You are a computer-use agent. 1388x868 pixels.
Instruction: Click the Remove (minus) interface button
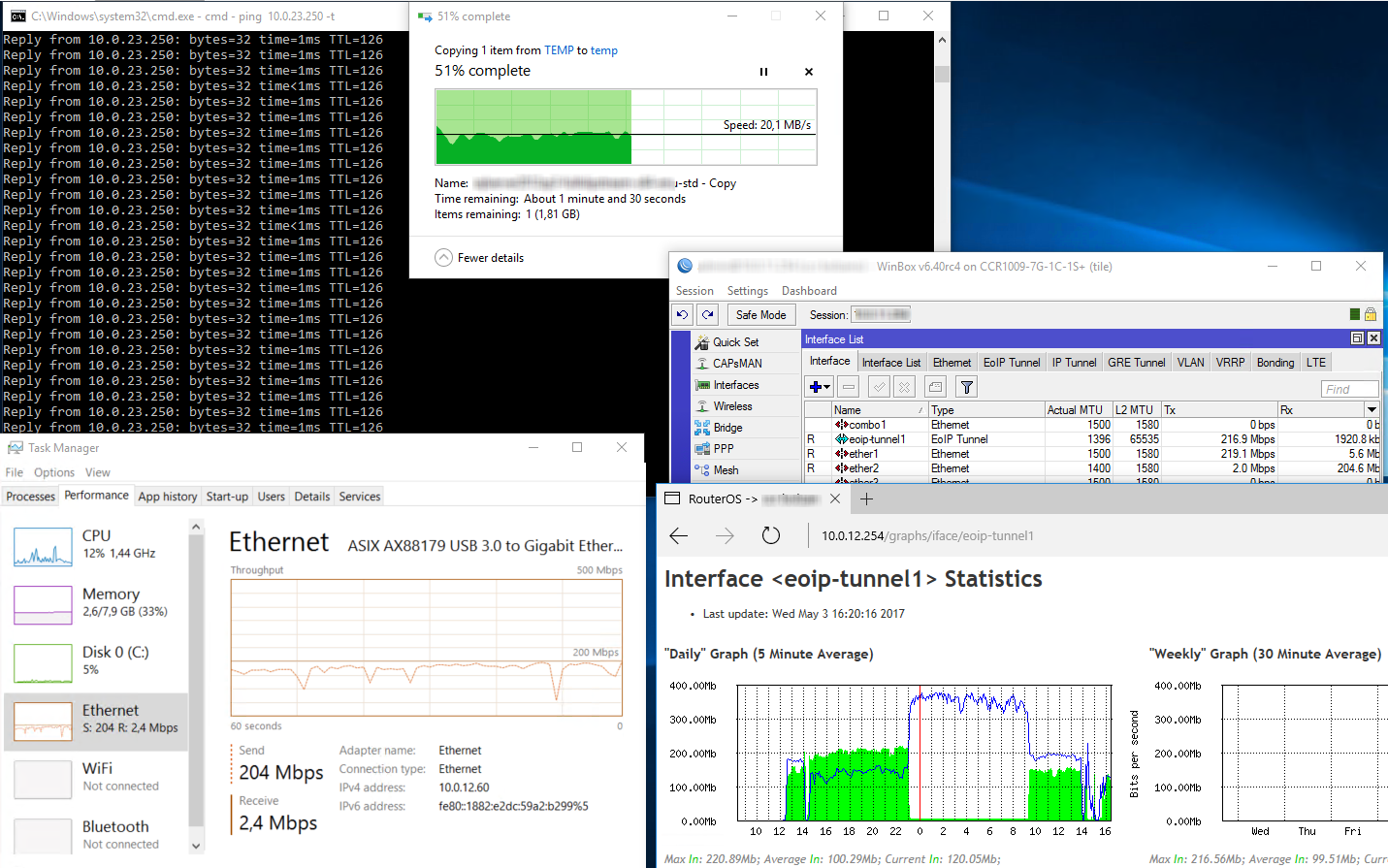click(849, 387)
